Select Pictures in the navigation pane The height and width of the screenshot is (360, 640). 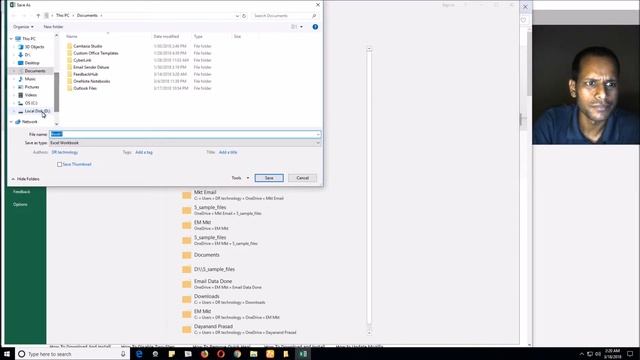(x=32, y=87)
